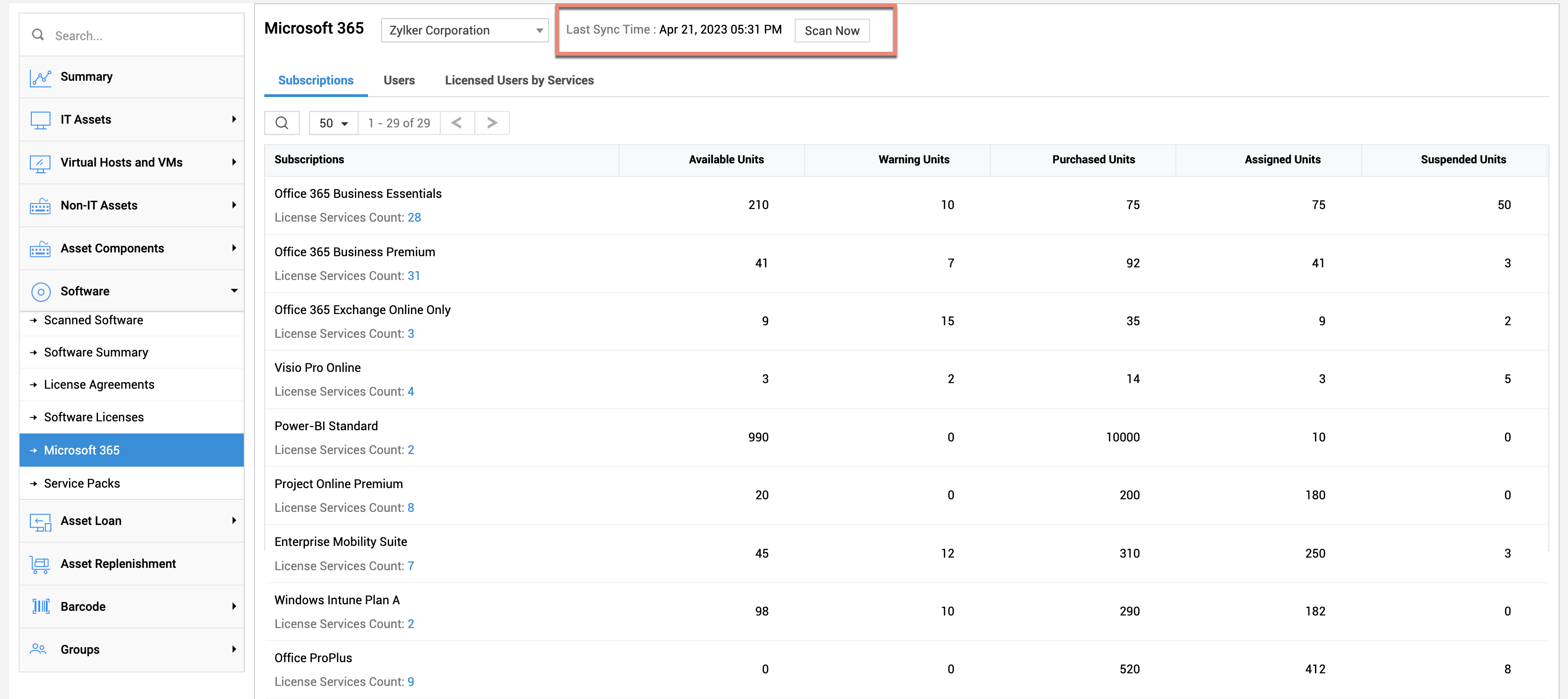The width and height of the screenshot is (1568, 699).
Task: Click the Virtual Hosts and VMs icon
Action: click(40, 163)
